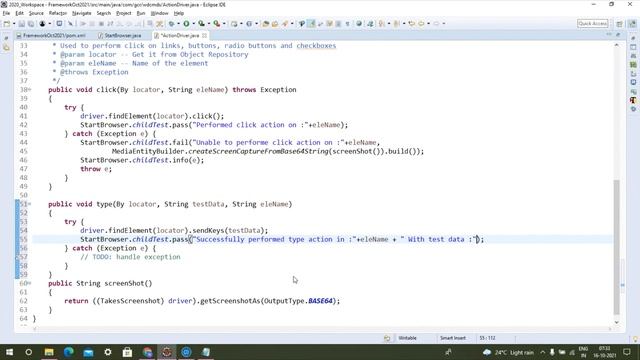Click 'TODO: handle exception' comment on line 57
This screenshot has width=640, height=360.
click(130, 257)
